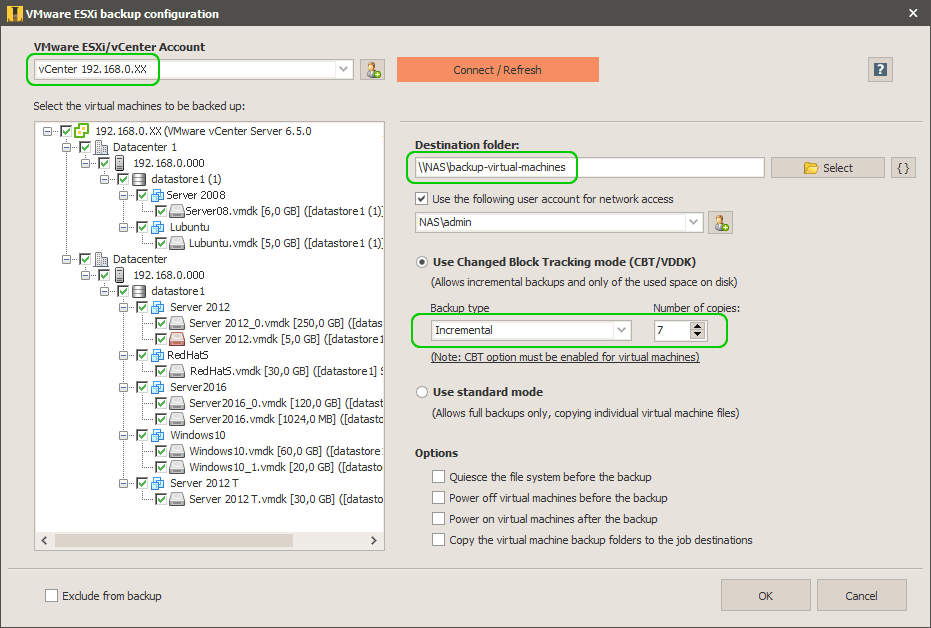931x628 pixels.
Task: Collapse the Server 2008 tree node
Action: pos(124,195)
